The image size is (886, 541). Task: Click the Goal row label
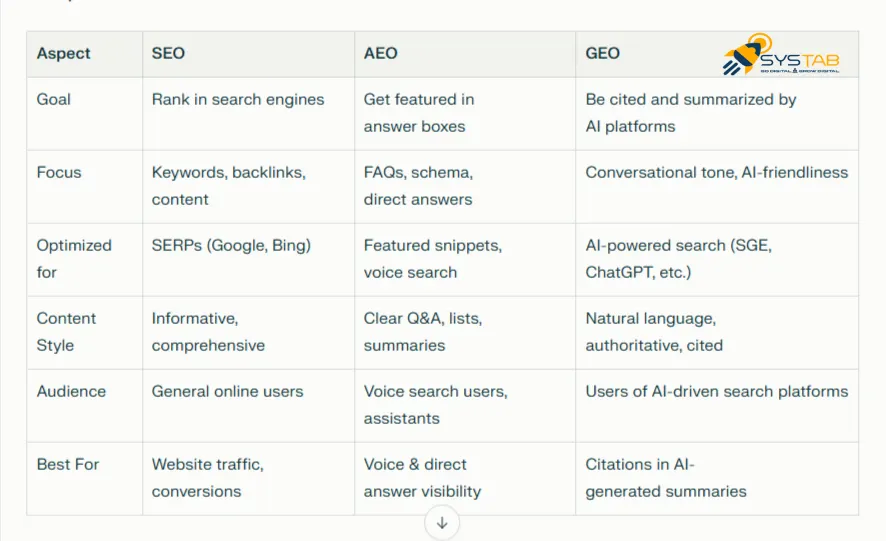pyautogui.click(x=54, y=99)
